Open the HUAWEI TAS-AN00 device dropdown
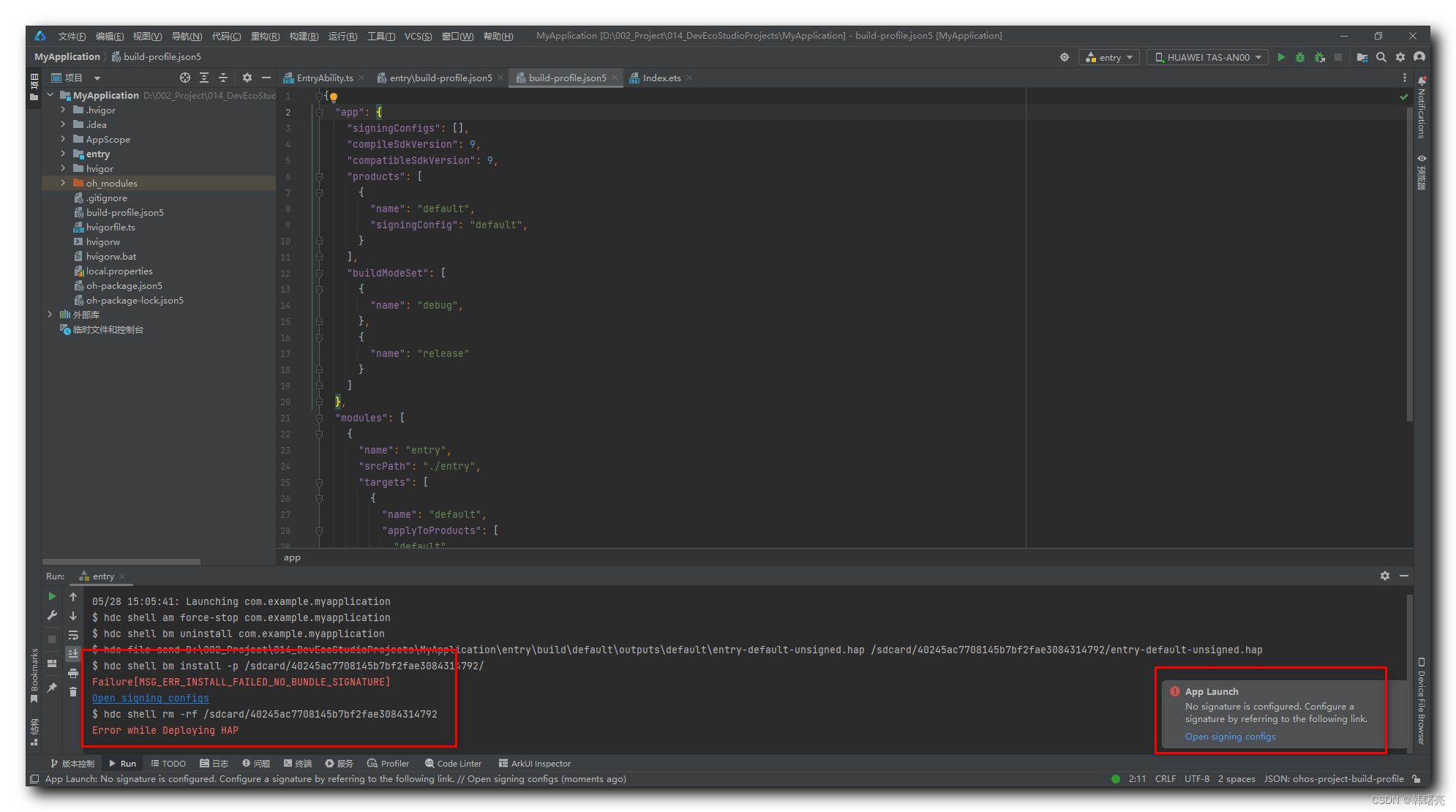Screen dimensions: 1456x812 click(1208, 57)
